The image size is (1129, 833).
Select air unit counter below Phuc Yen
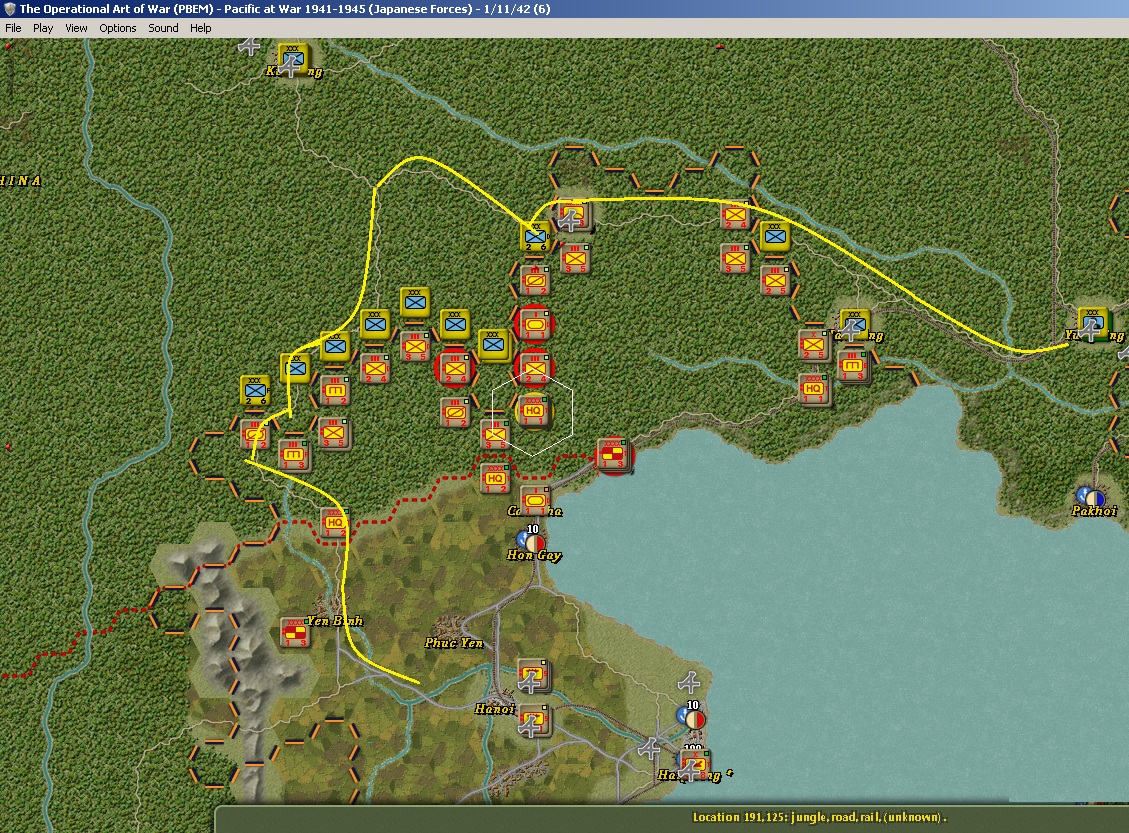pos(534,676)
